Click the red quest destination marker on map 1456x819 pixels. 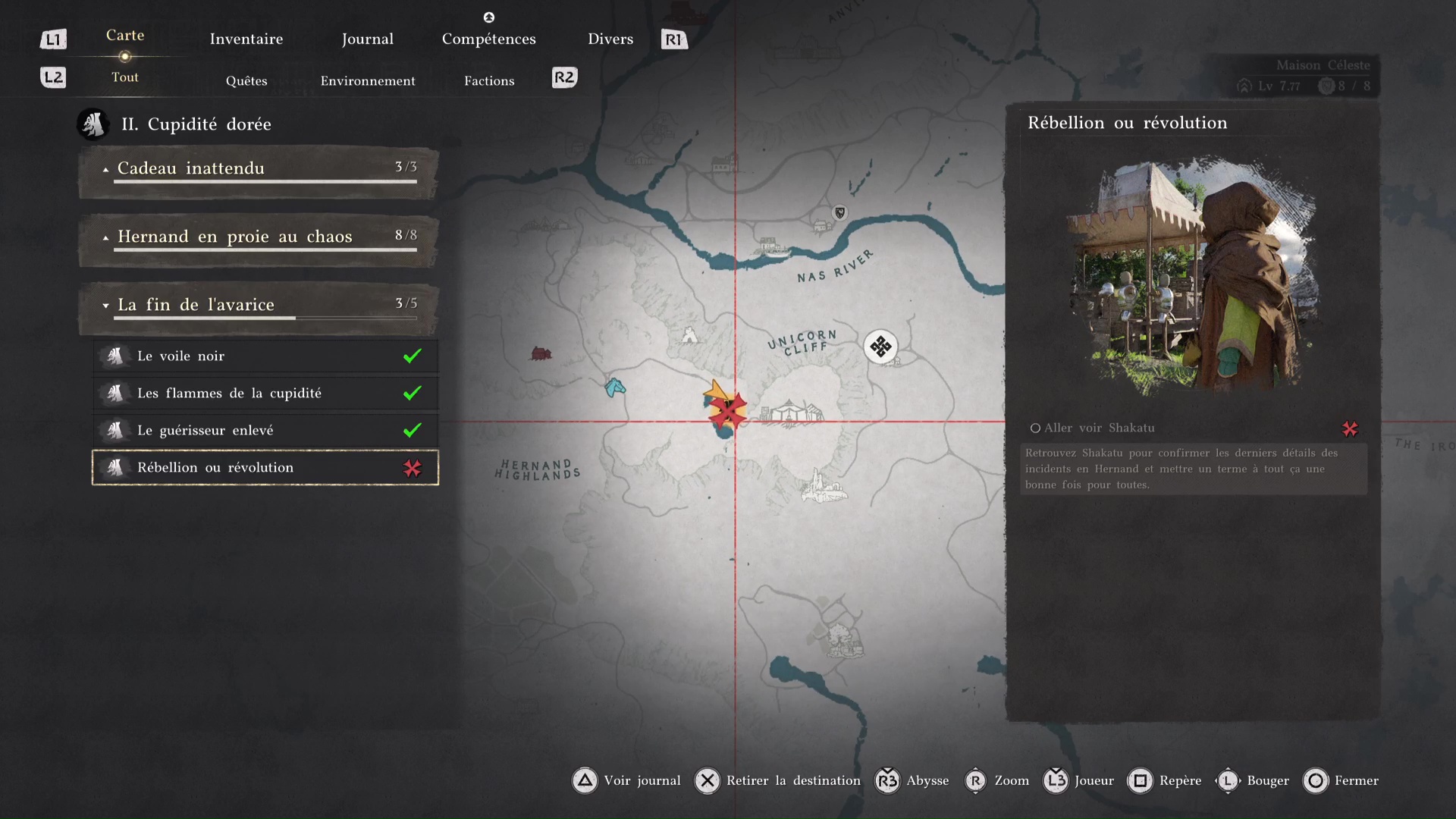coord(729,412)
